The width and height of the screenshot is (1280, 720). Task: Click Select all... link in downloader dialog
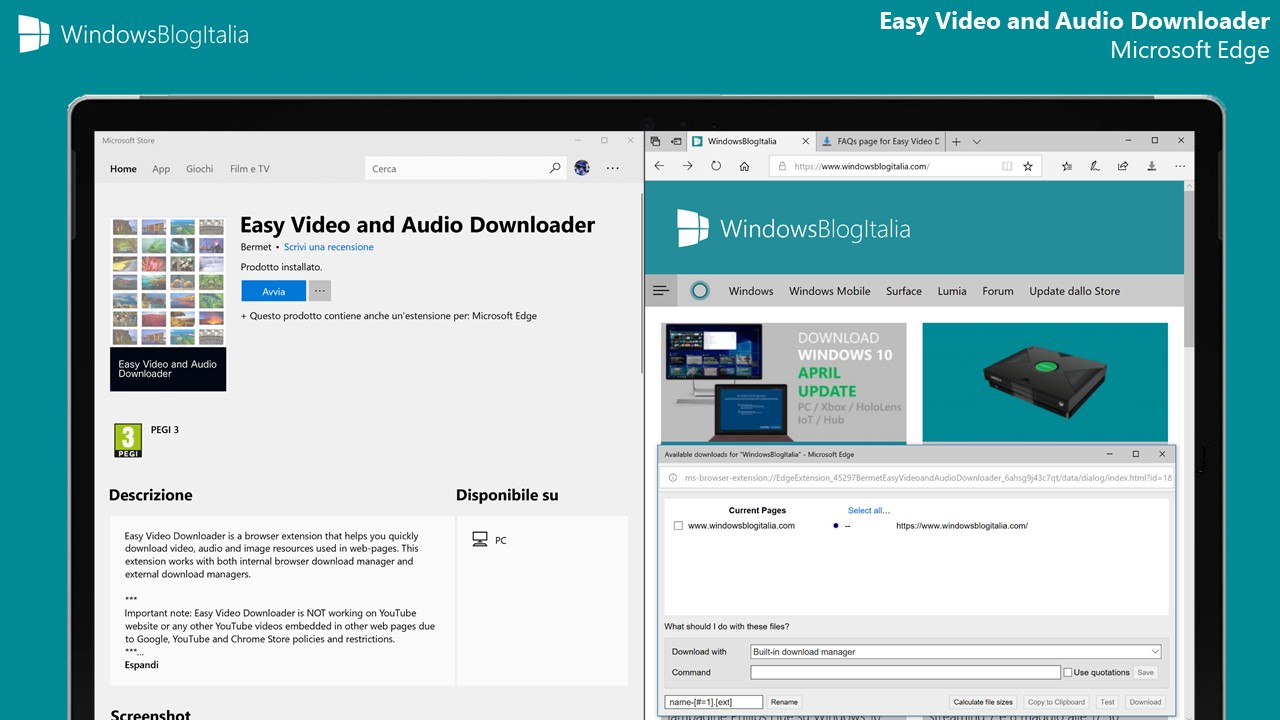869,510
